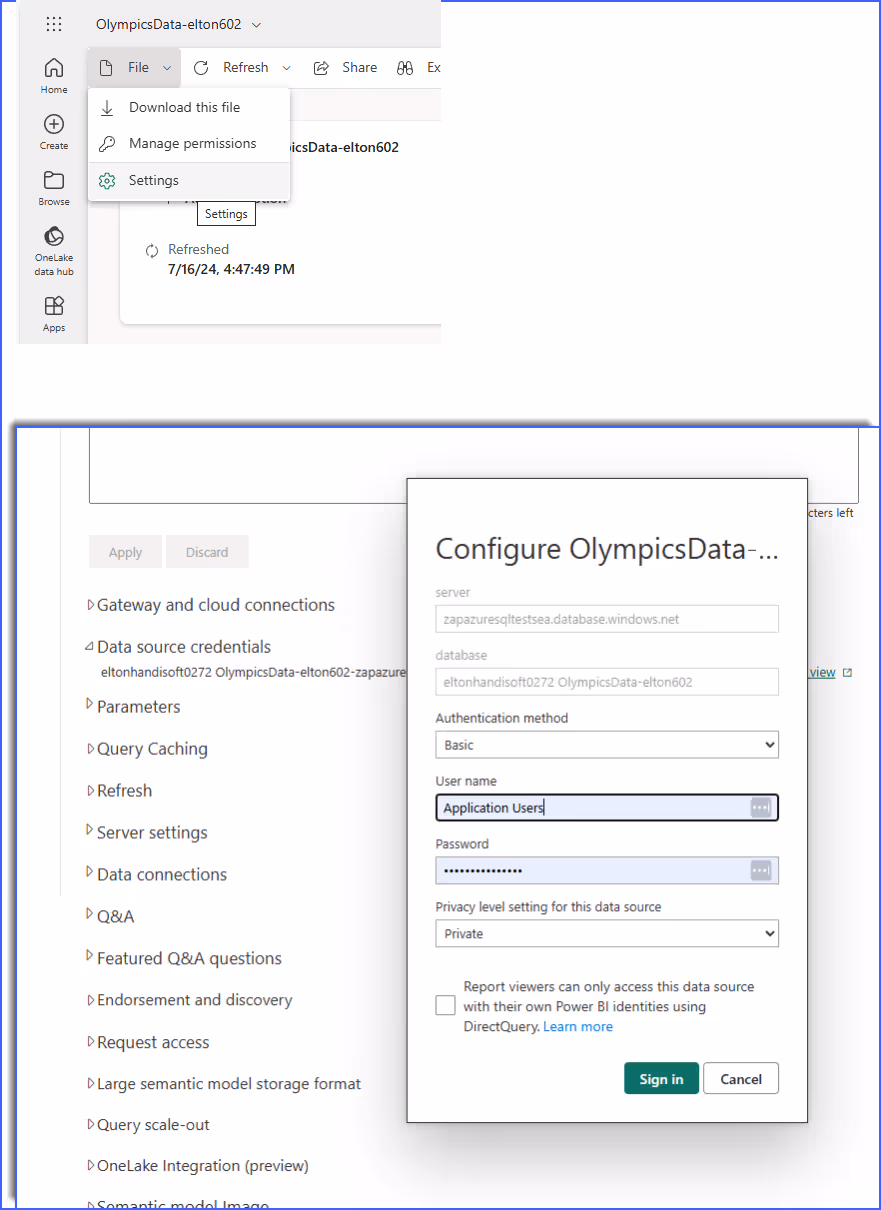Open the Privacy level setting dropdown
The height and width of the screenshot is (1210, 881).
606,934
